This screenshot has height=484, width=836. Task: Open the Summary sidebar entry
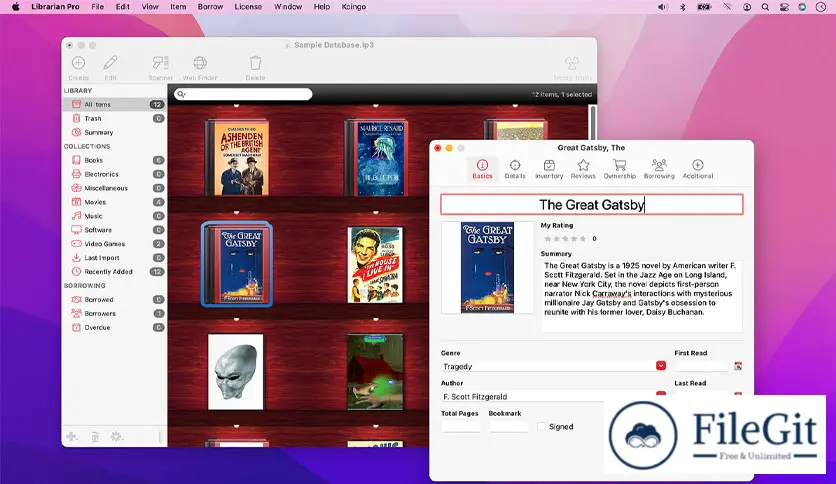coord(114,132)
